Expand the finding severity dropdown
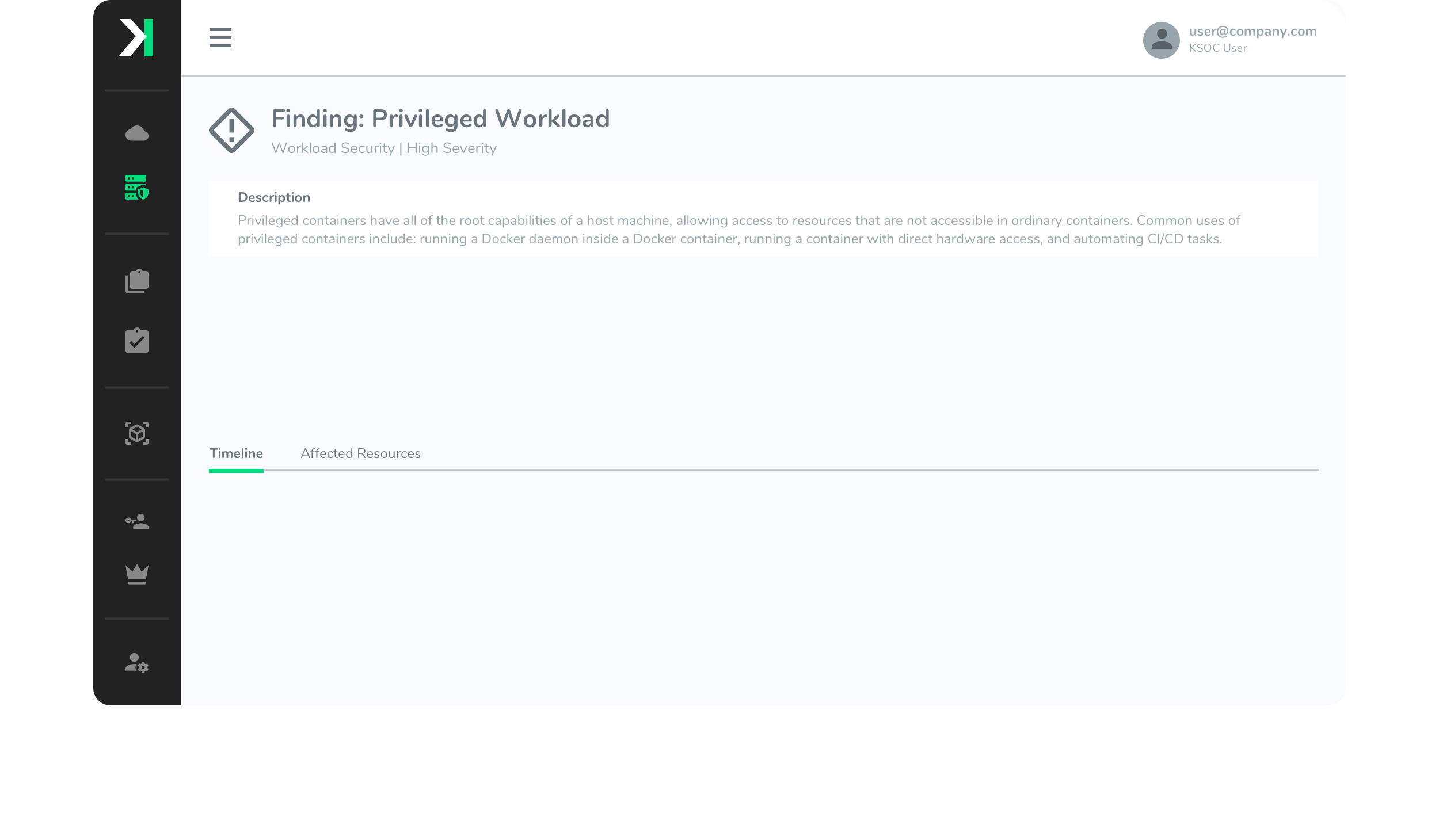 coord(452,148)
